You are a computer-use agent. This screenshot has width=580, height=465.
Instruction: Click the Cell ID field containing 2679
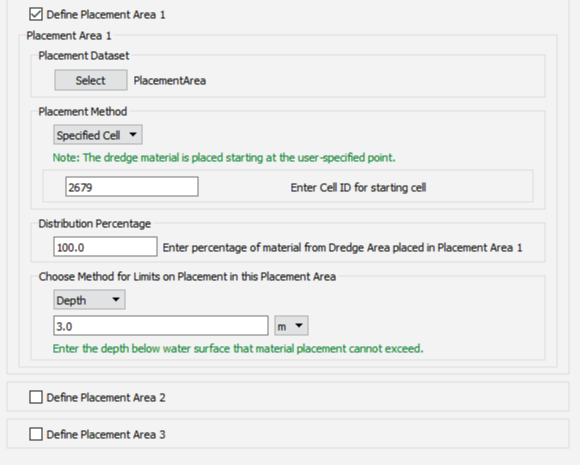132,187
